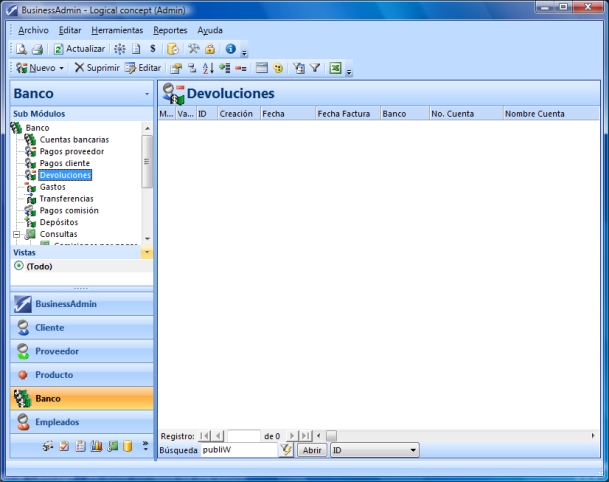Select the (Todo) view radio option

19,266
